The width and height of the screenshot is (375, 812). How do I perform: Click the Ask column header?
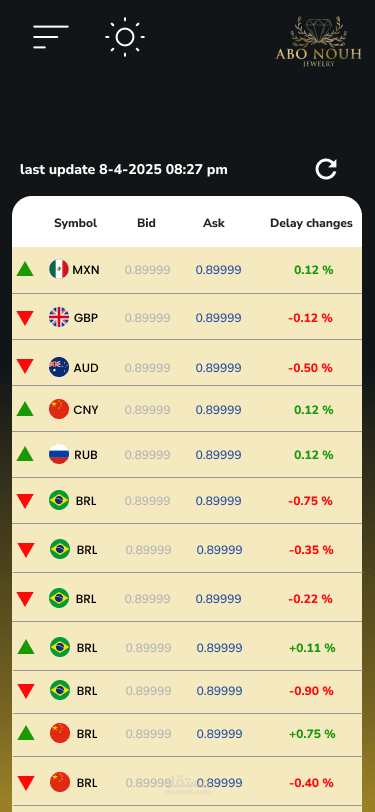[x=214, y=223]
